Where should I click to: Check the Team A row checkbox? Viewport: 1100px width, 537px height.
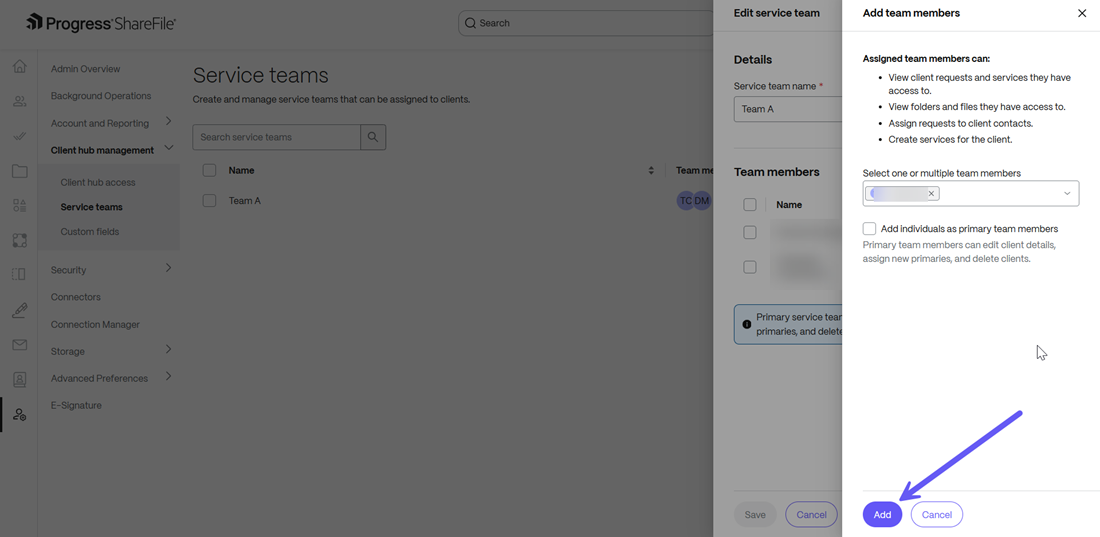pos(209,201)
